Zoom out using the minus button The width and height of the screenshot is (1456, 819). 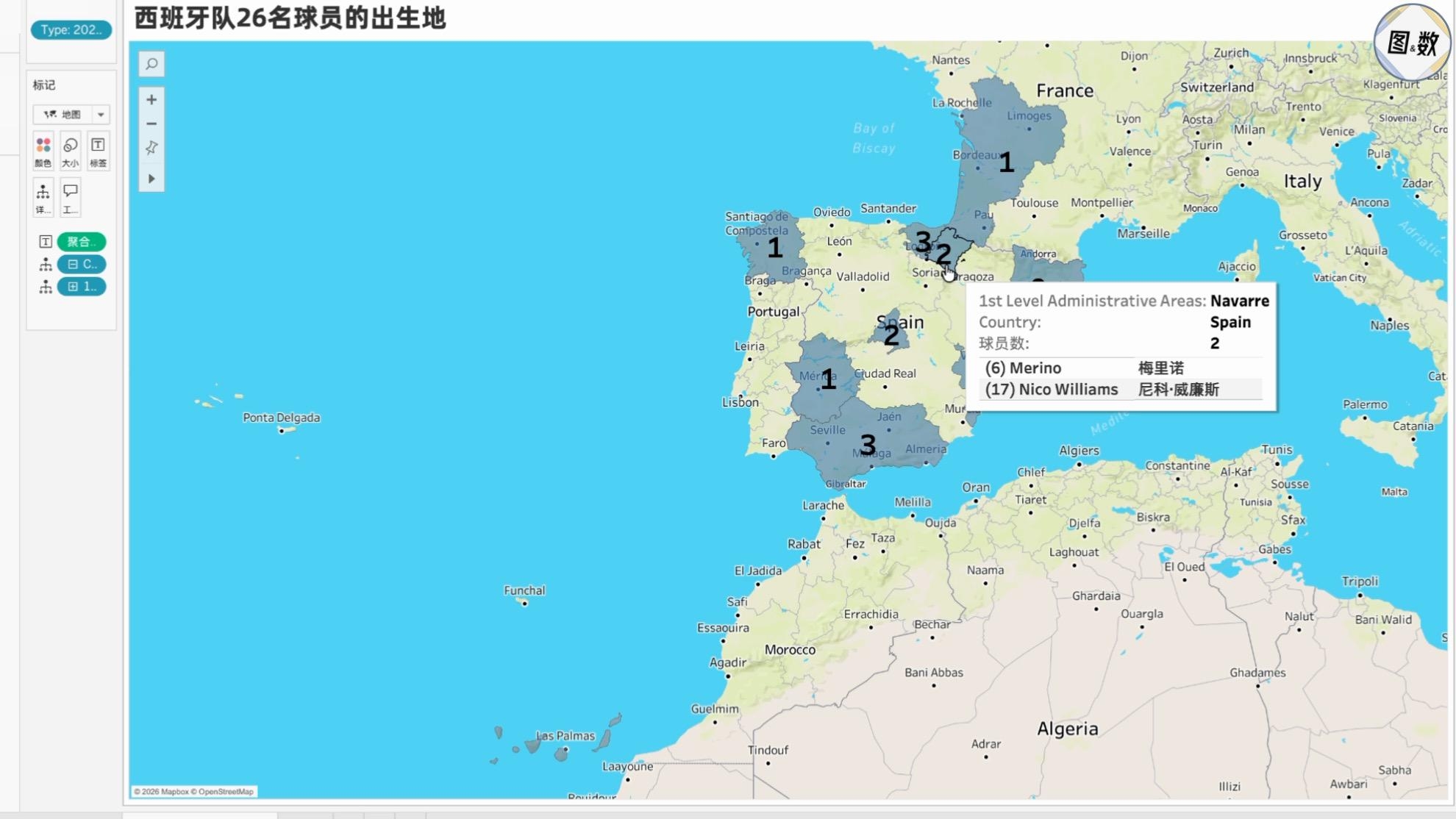point(151,124)
